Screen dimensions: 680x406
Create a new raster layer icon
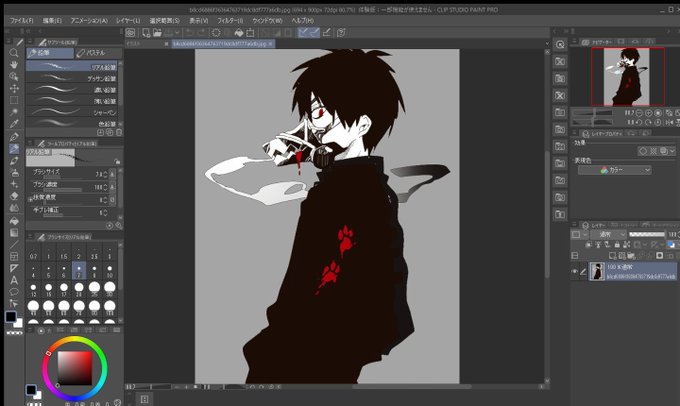click(x=613, y=255)
